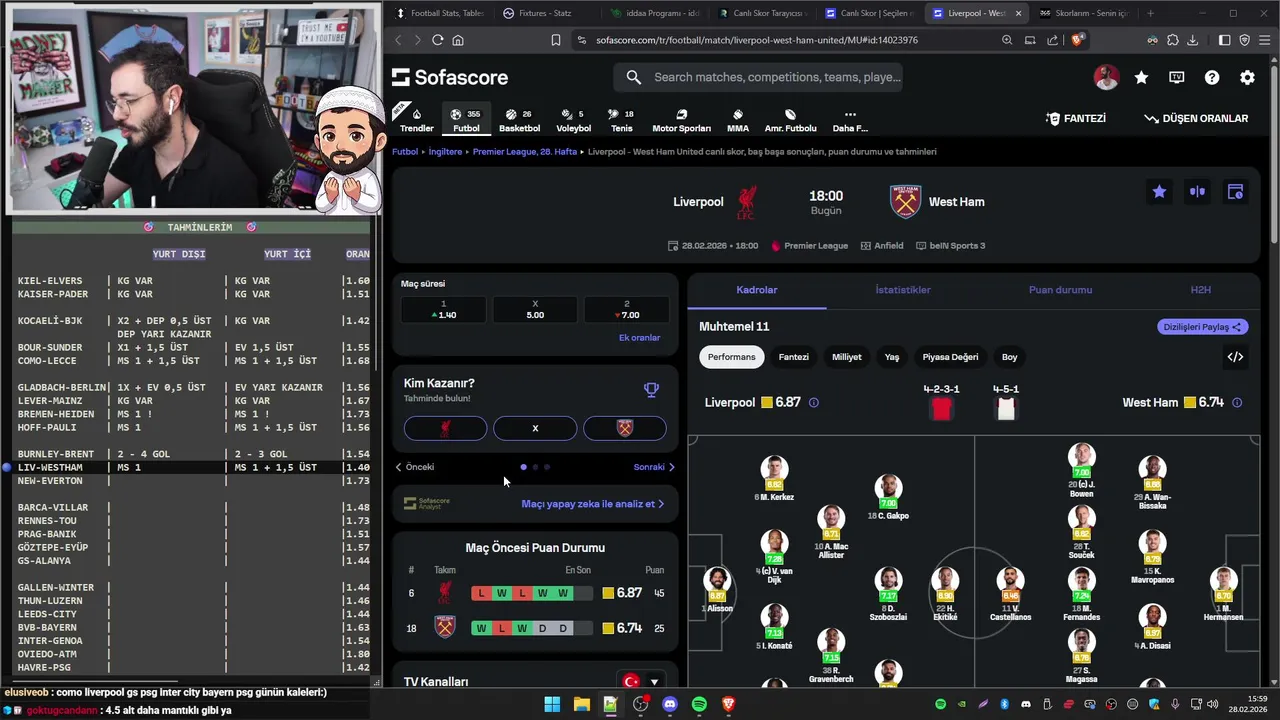Viewport: 1280px width, 720px height.
Task: Select Futbol sport category
Action: click(x=466, y=120)
